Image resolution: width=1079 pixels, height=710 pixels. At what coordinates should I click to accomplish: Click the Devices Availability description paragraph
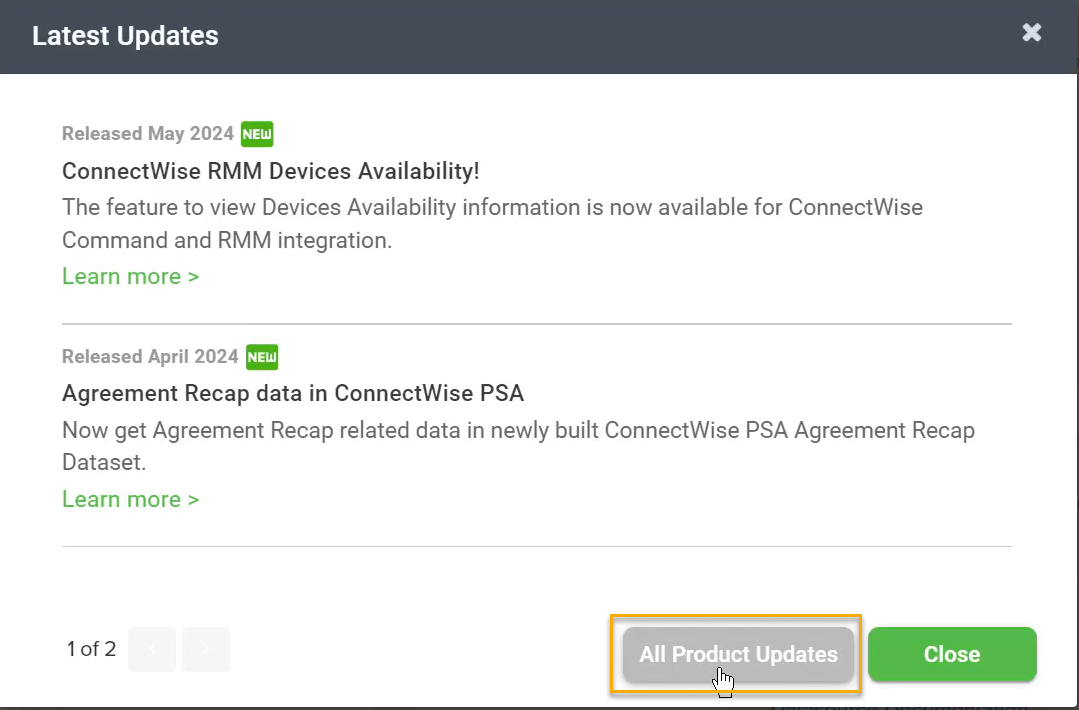coord(492,224)
